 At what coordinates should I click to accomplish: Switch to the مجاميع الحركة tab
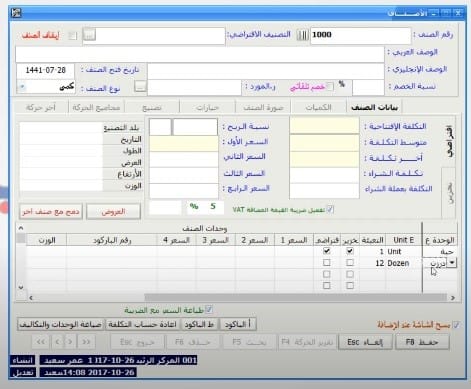click(96, 107)
